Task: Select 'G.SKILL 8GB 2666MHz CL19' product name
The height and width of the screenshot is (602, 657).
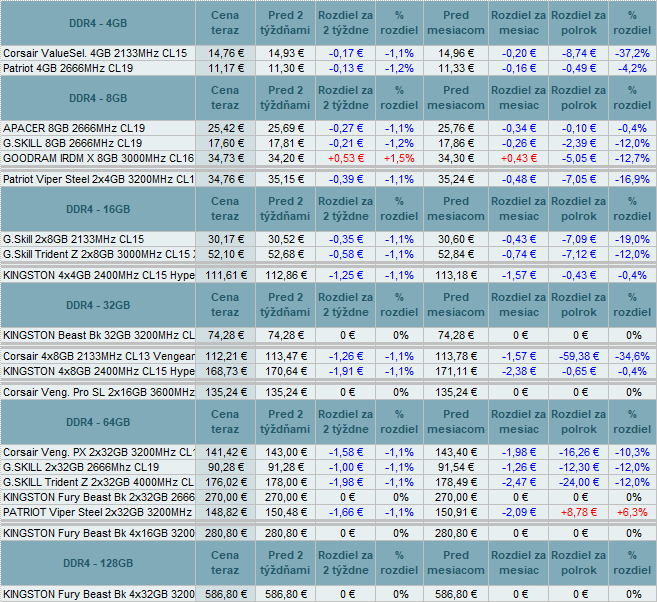Action: pos(72,144)
